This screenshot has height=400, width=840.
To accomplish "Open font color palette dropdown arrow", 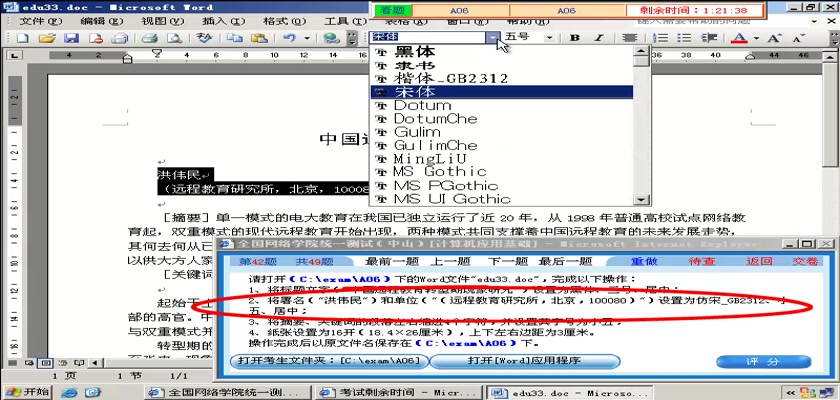I will point(756,38).
